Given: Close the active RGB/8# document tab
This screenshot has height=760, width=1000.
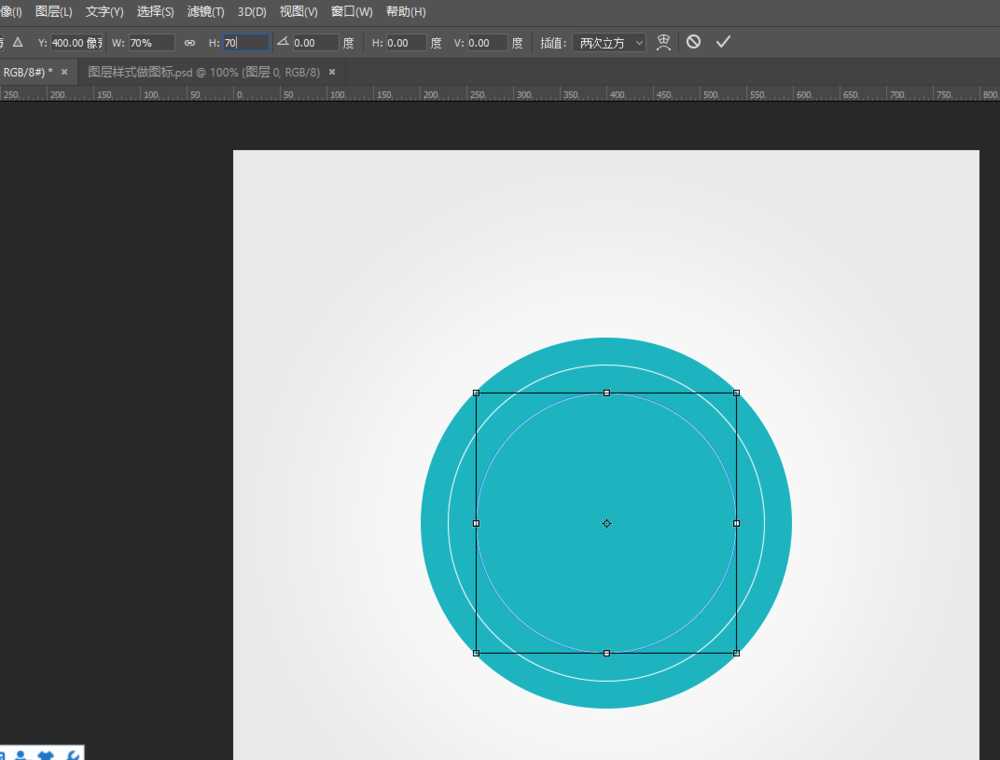Looking at the screenshot, I should click(65, 72).
